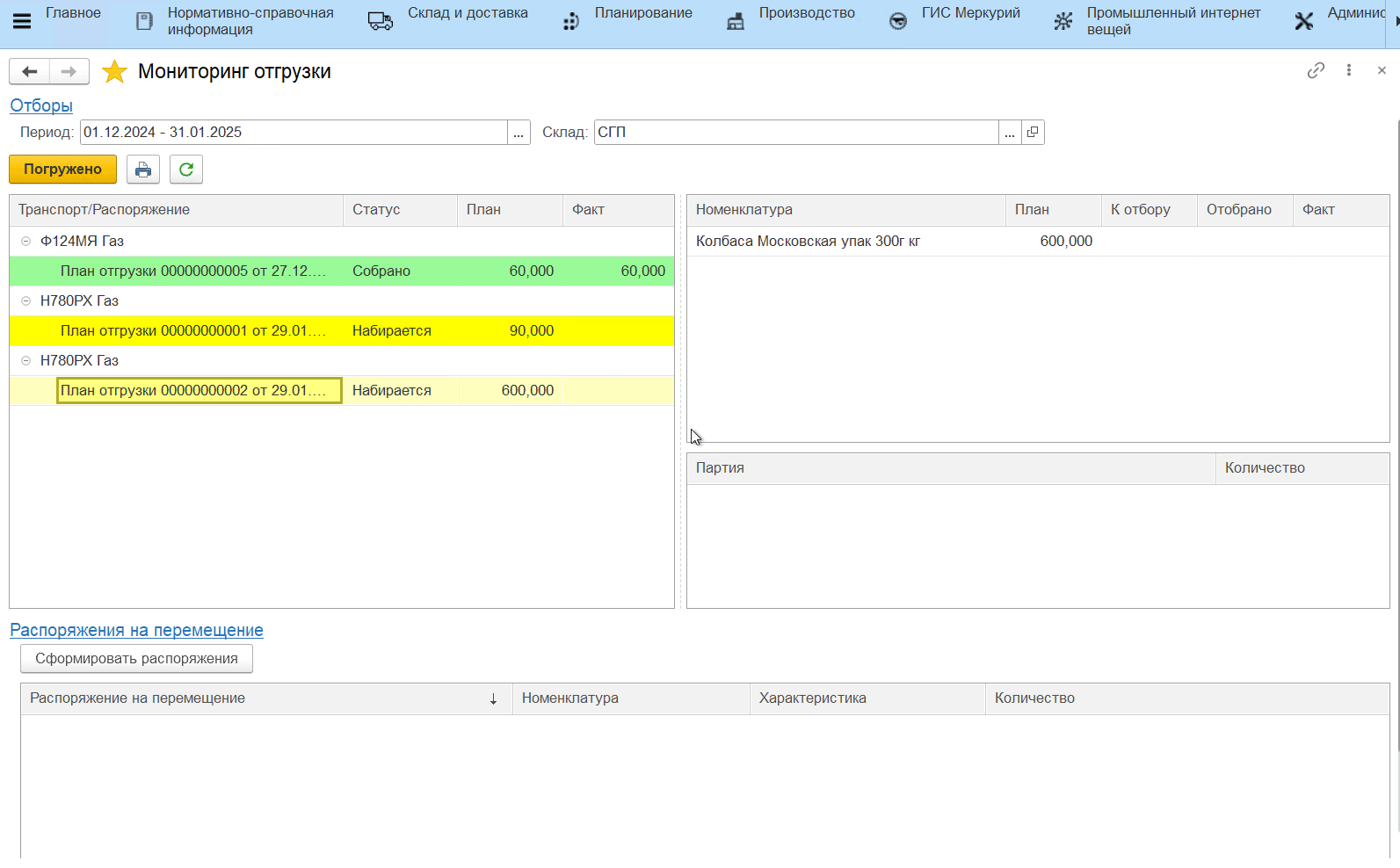The height and width of the screenshot is (868, 1400).
Task: Open the hamburger main menu icon
Action: pyautogui.click(x=22, y=21)
